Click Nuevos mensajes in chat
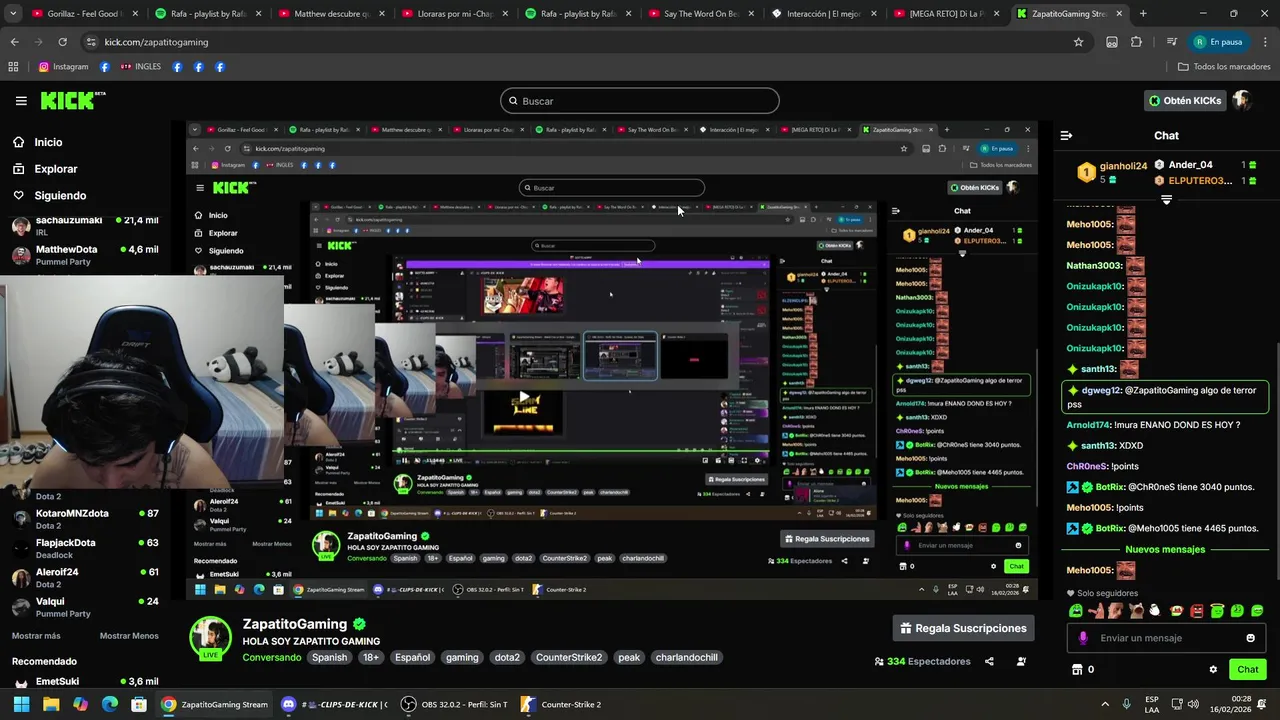The width and height of the screenshot is (1280, 720). (1165, 550)
